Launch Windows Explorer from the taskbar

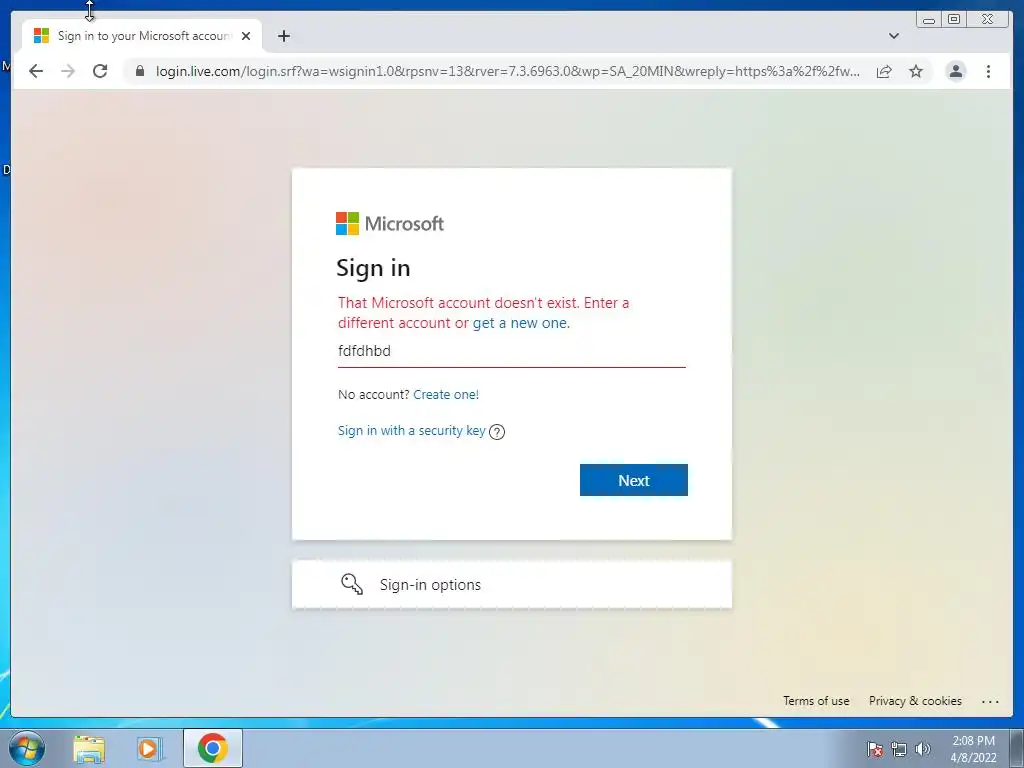(x=89, y=748)
